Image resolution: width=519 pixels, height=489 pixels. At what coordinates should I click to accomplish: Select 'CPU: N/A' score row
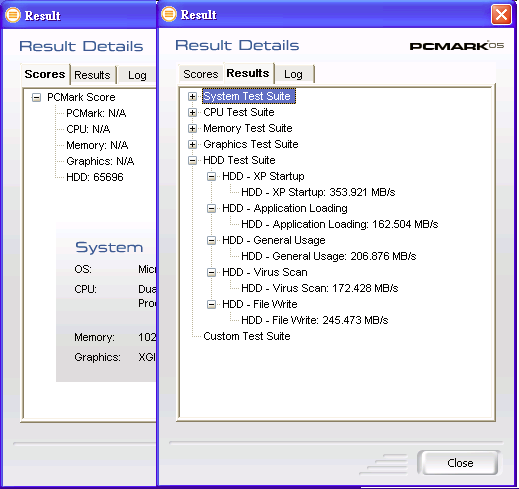click(88, 129)
